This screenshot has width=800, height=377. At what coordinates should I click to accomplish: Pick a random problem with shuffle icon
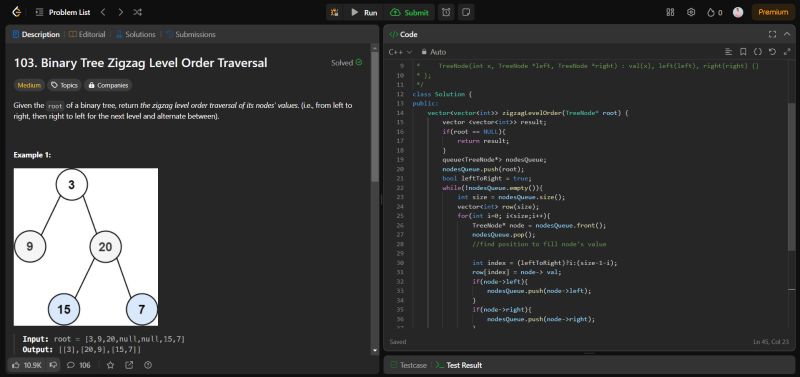pos(137,12)
